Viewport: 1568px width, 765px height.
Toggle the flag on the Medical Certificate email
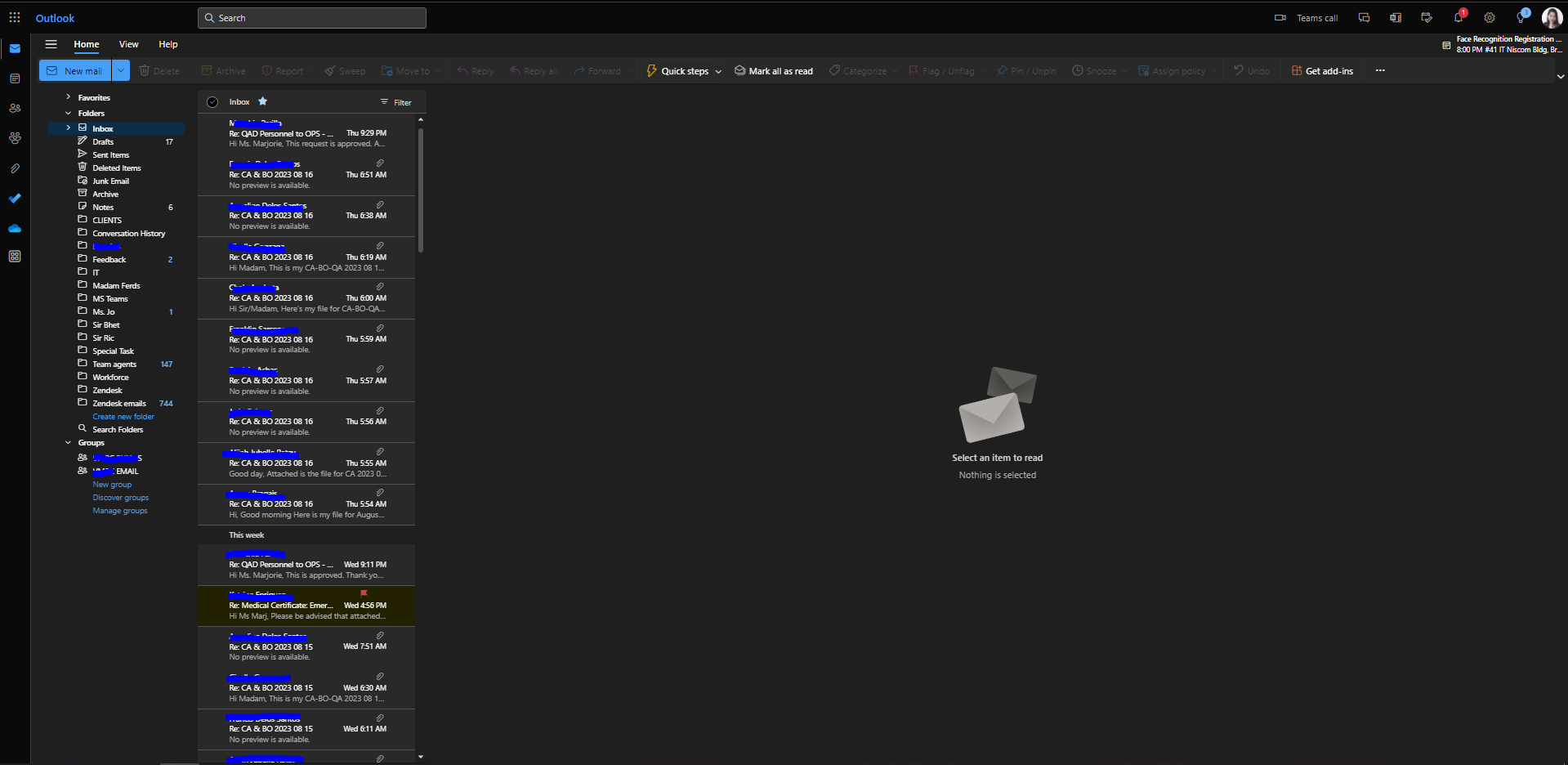pyautogui.click(x=364, y=593)
